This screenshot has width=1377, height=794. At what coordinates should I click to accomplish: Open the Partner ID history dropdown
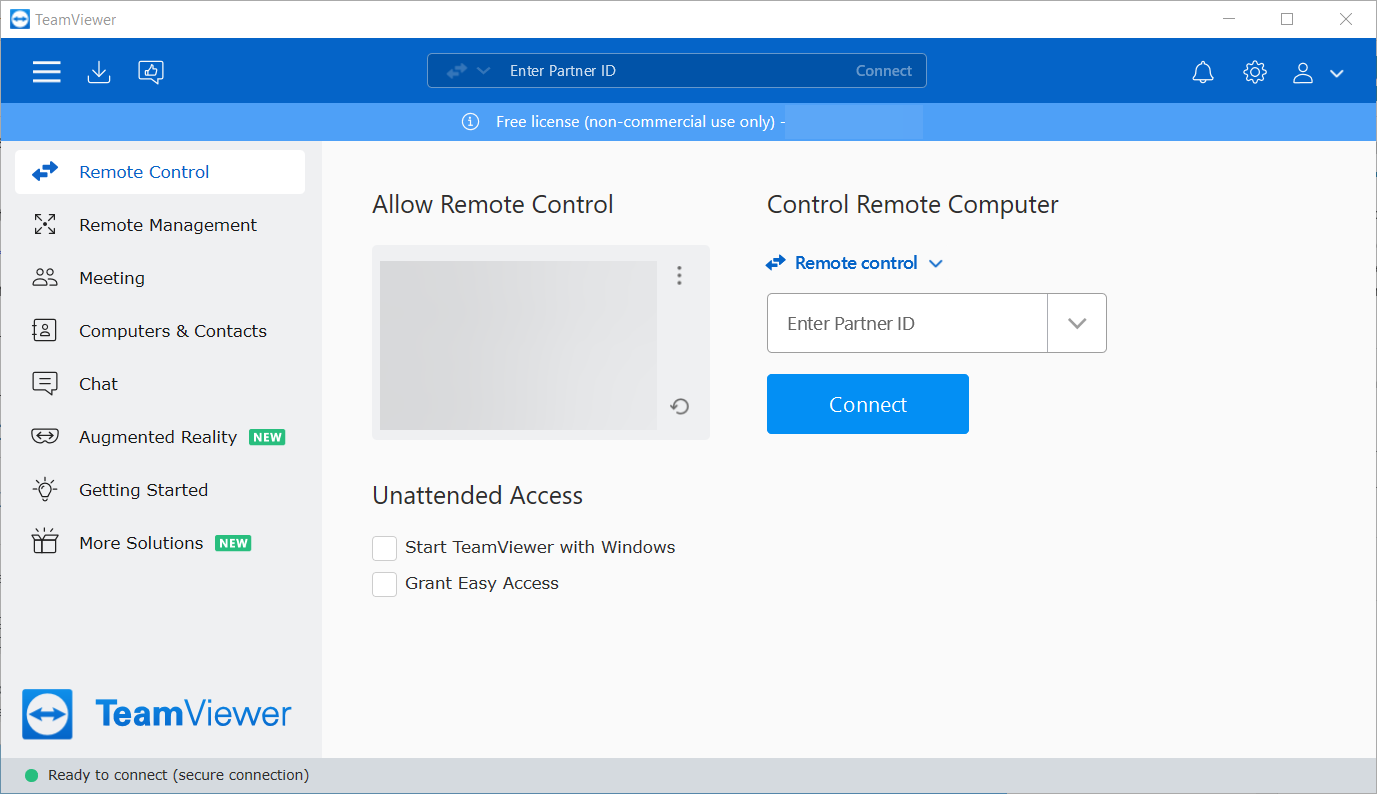1076,322
